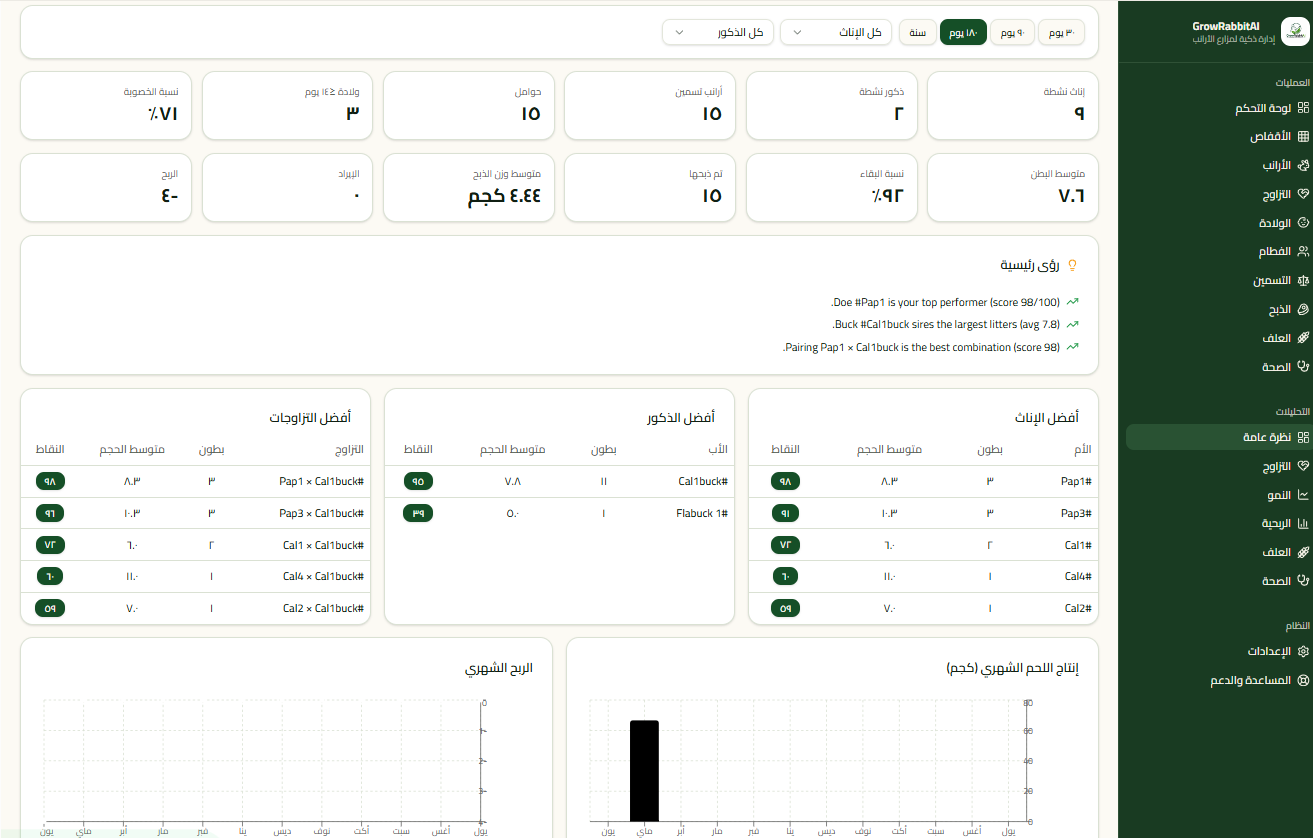The width and height of the screenshot is (1313, 838).
Task: Click trend icon beside Buck #Cal1buck insight
Action: click(x=1073, y=324)
